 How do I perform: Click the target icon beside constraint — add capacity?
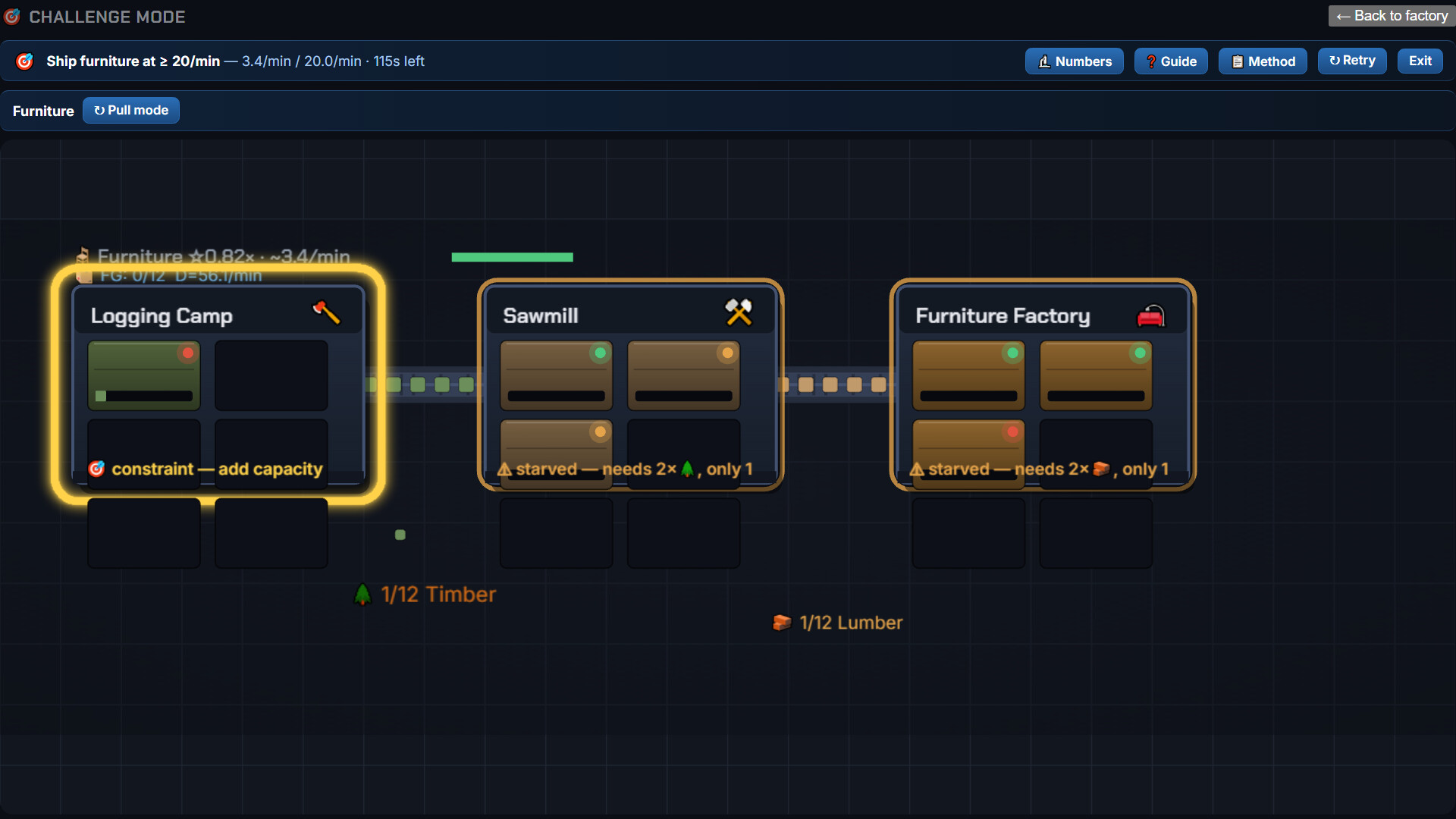tap(96, 469)
